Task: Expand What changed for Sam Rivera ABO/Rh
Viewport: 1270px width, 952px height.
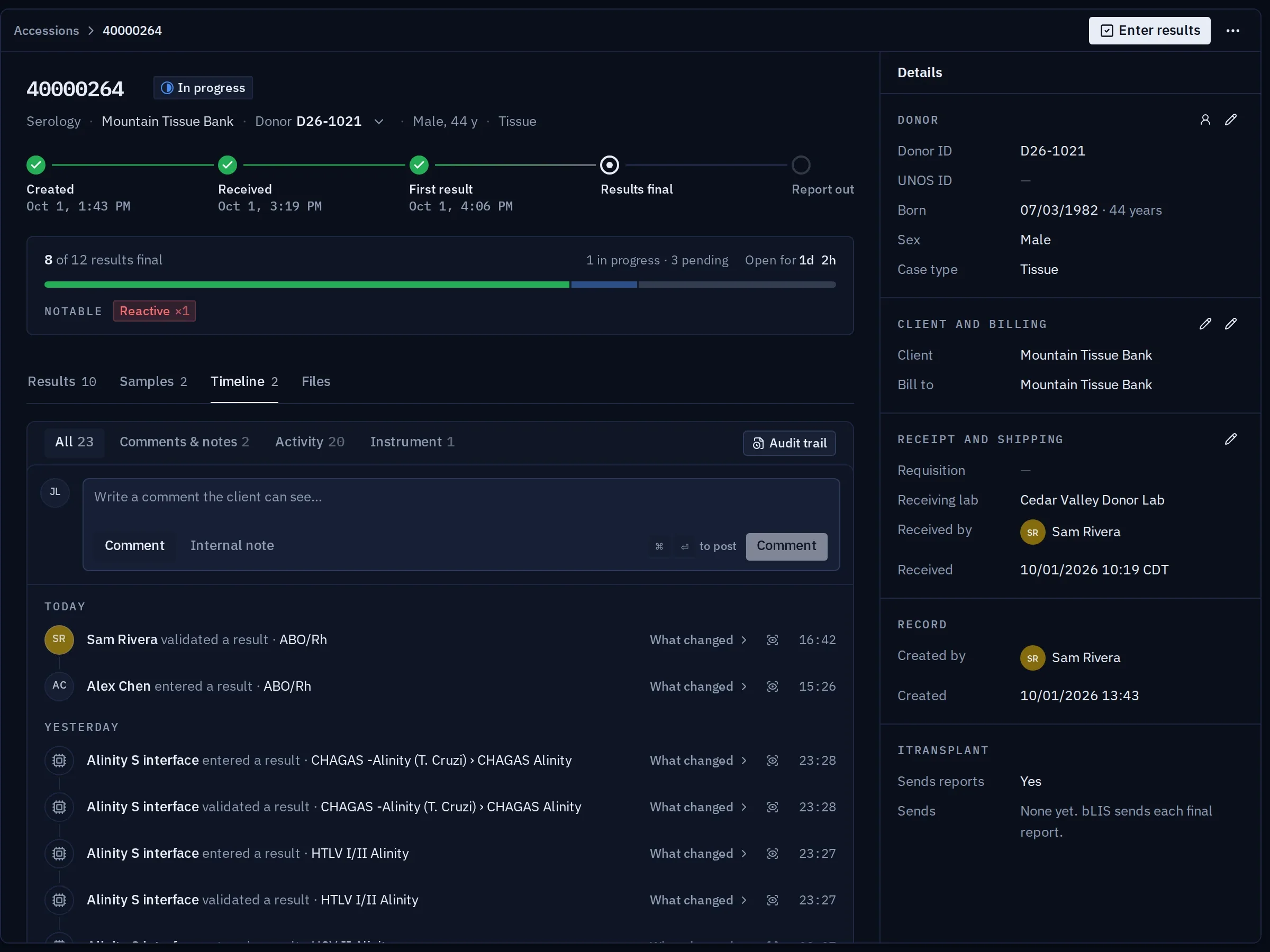Action: (x=698, y=640)
